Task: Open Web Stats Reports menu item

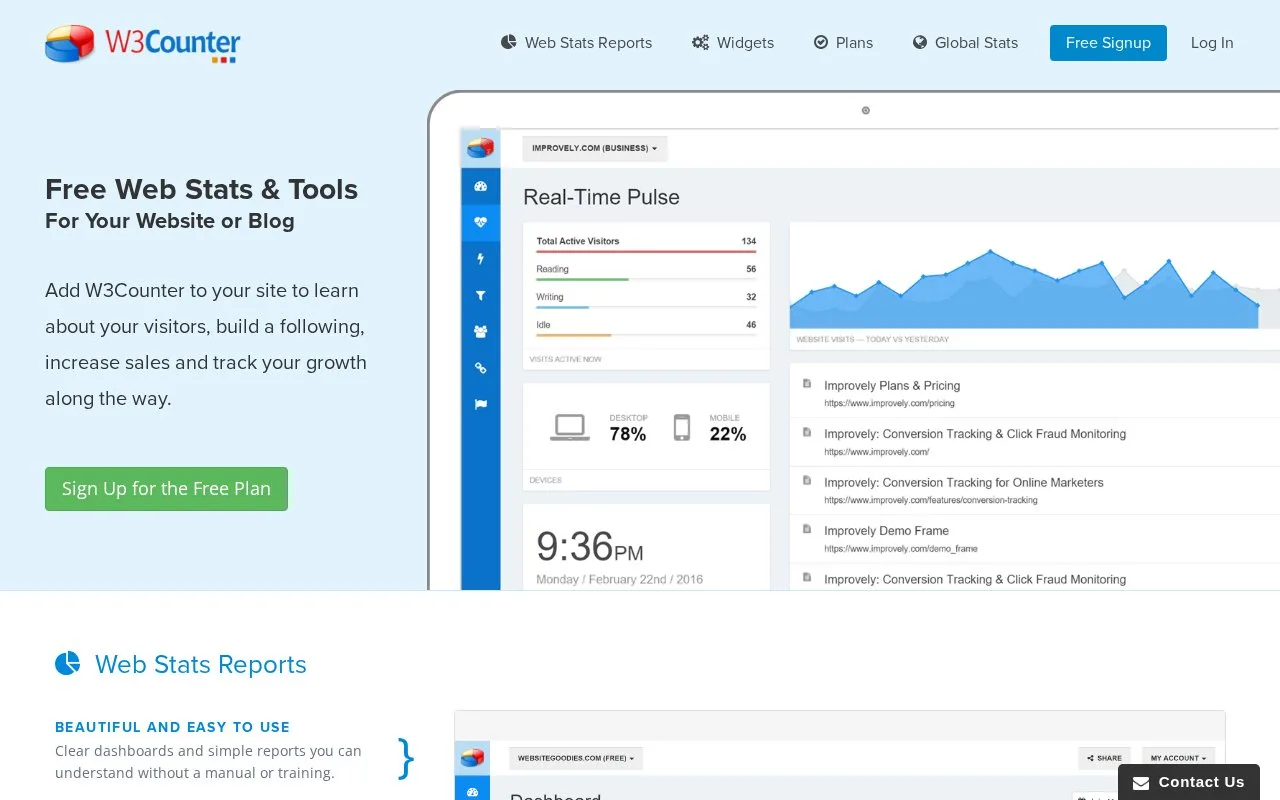Action: (x=577, y=42)
